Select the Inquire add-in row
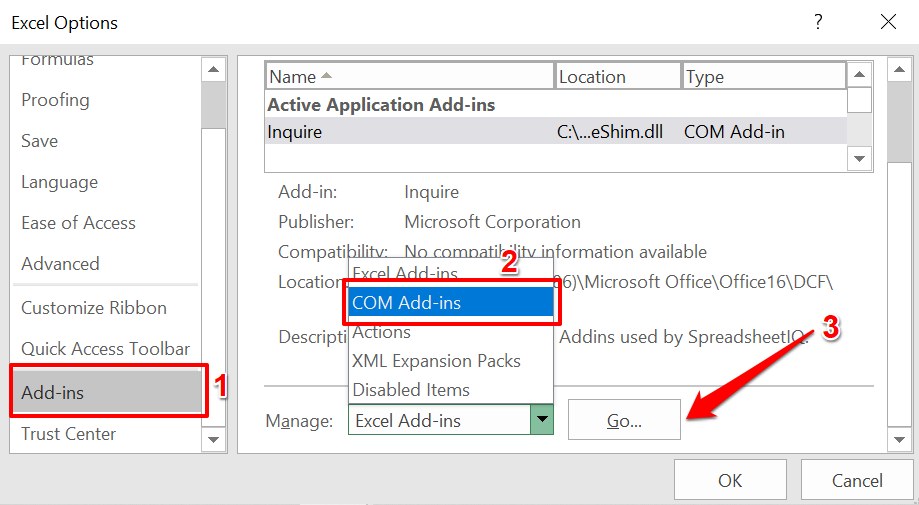The height and width of the screenshot is (505, 919). 555,131
